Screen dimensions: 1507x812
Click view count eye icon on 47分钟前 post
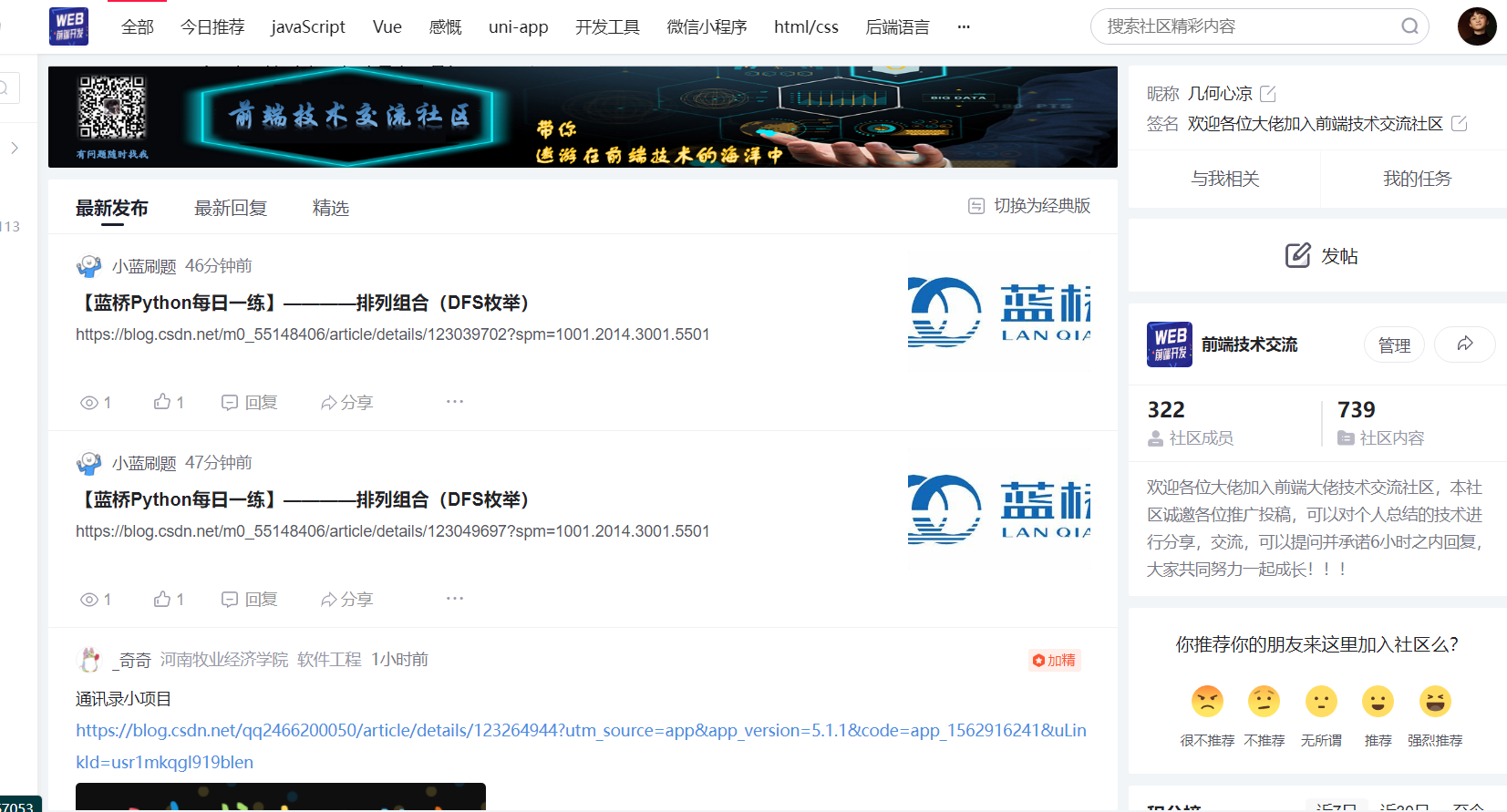pos(89,599)
